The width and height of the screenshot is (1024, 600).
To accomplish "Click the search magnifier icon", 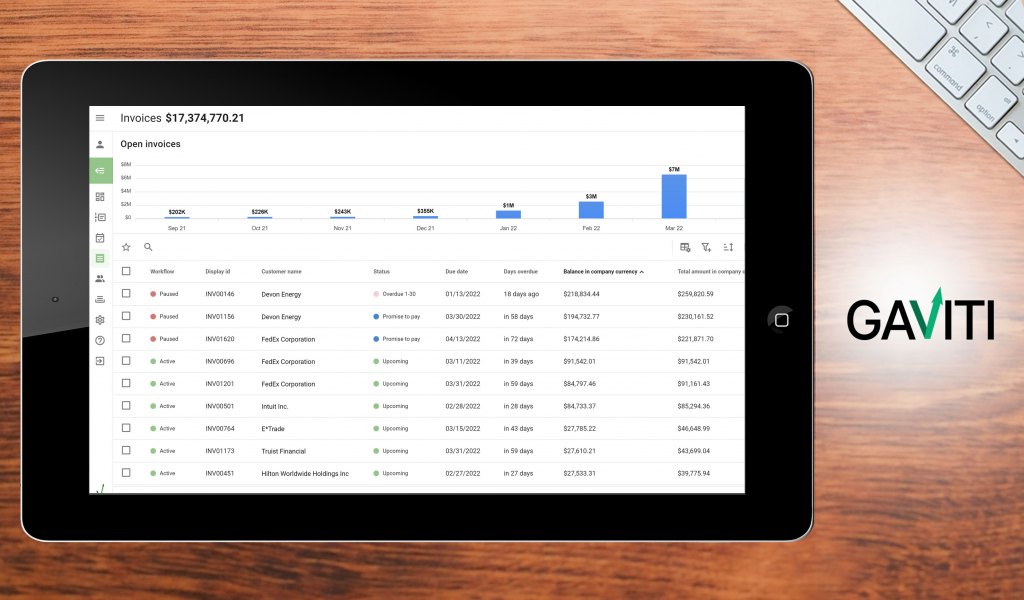I will pyautogui.click(x=148, y=247).
